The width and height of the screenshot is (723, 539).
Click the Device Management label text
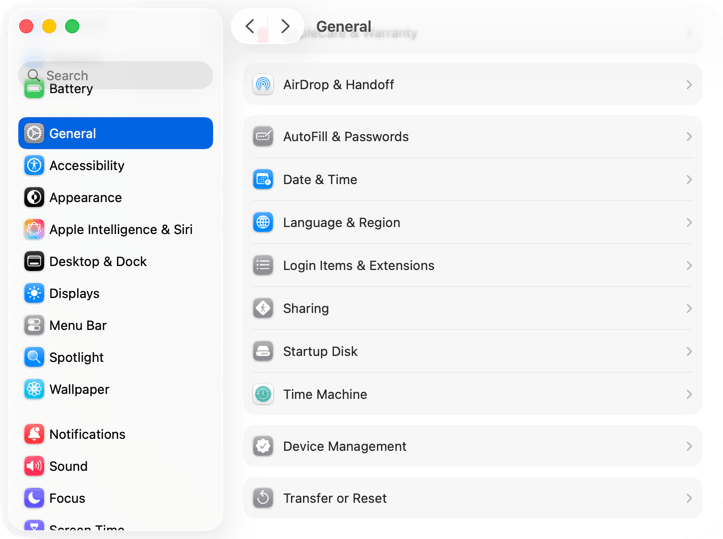(x=344, y=446)
